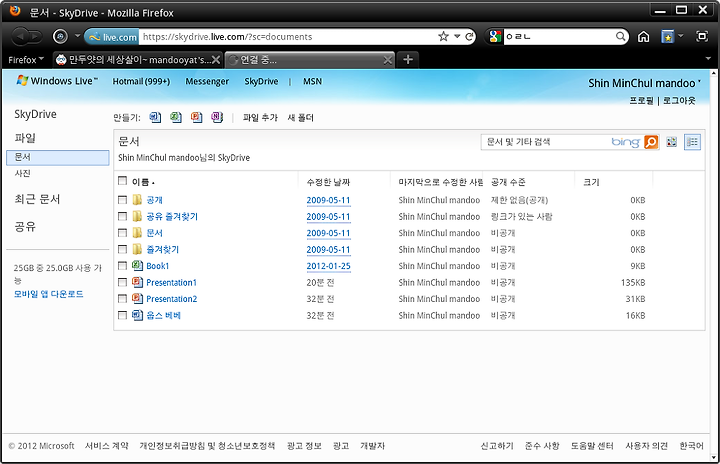Open the Presentation1 file link
720x464 pixels.
point(171,283)
